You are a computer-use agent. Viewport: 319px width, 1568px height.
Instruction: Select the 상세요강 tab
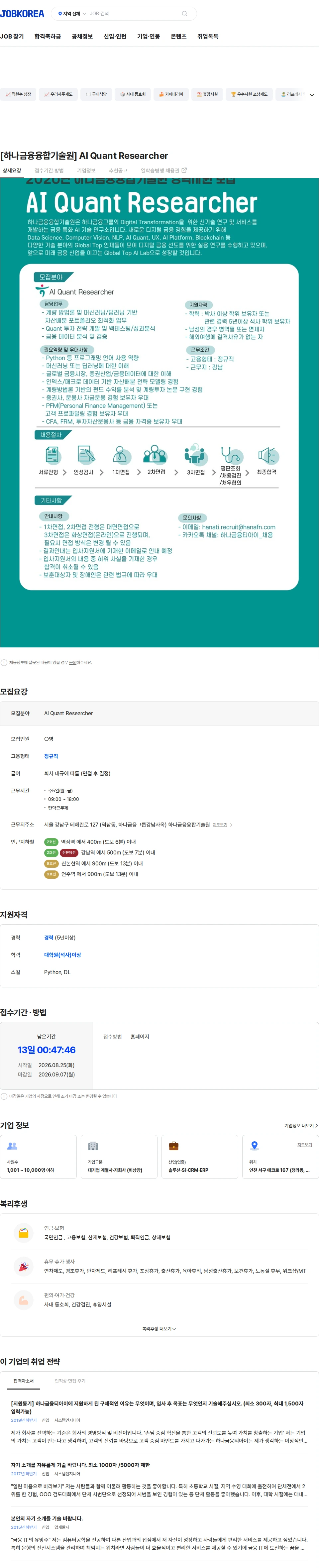click(12, 170)
